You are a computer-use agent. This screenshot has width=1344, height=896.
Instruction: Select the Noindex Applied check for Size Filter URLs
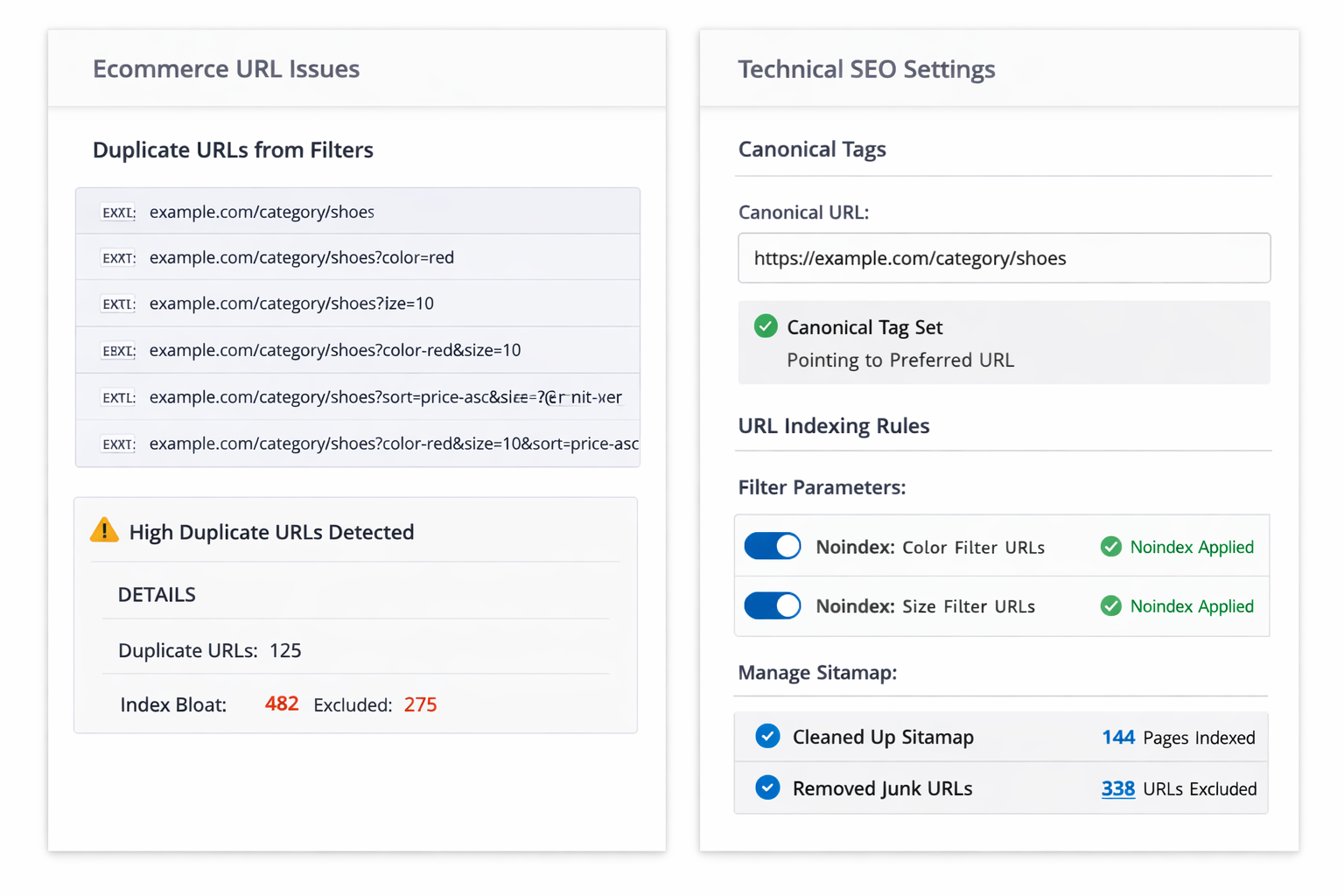pos(1111,605)
